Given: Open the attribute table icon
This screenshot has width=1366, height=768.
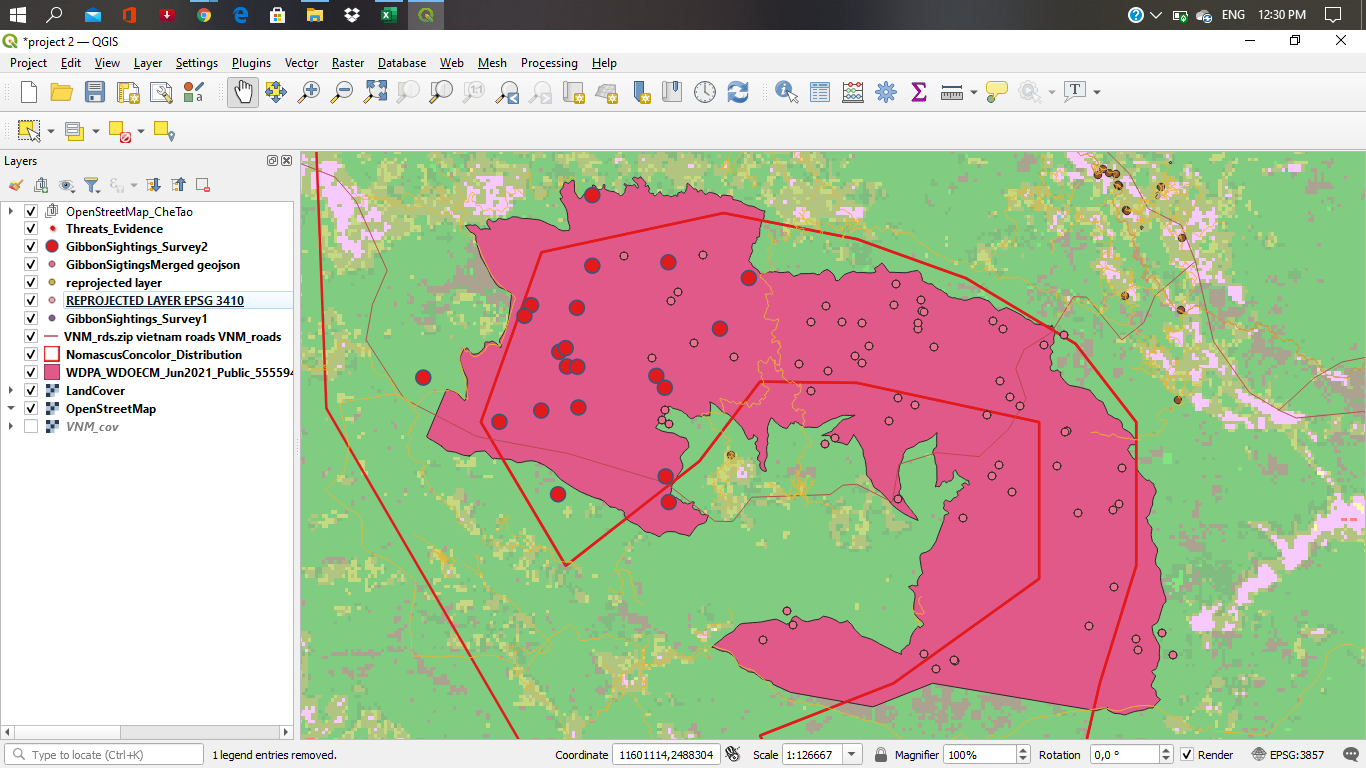Looking at the screenshot, I should (x=820, y=92).
